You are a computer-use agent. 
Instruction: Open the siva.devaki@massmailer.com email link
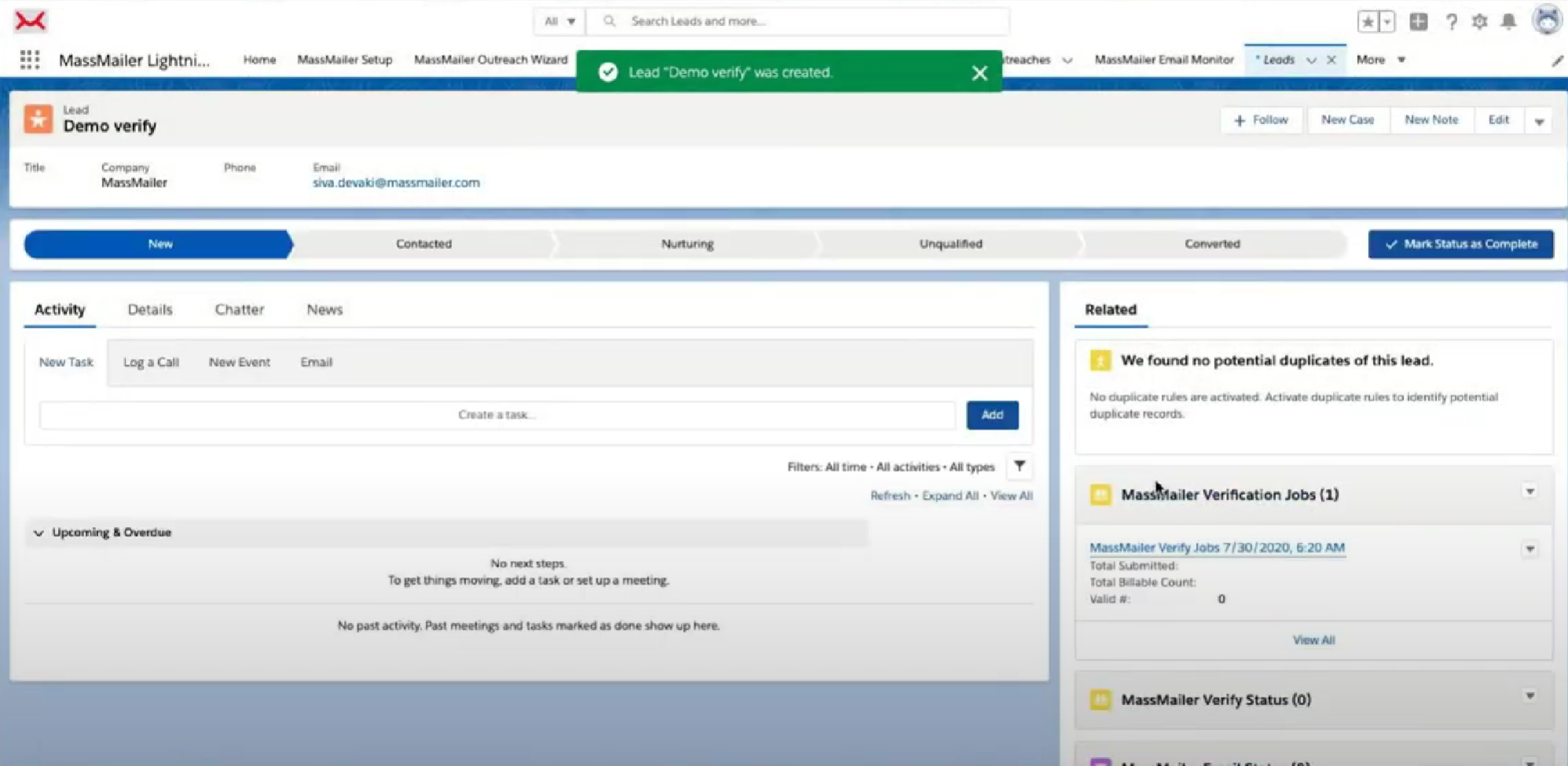396,182
